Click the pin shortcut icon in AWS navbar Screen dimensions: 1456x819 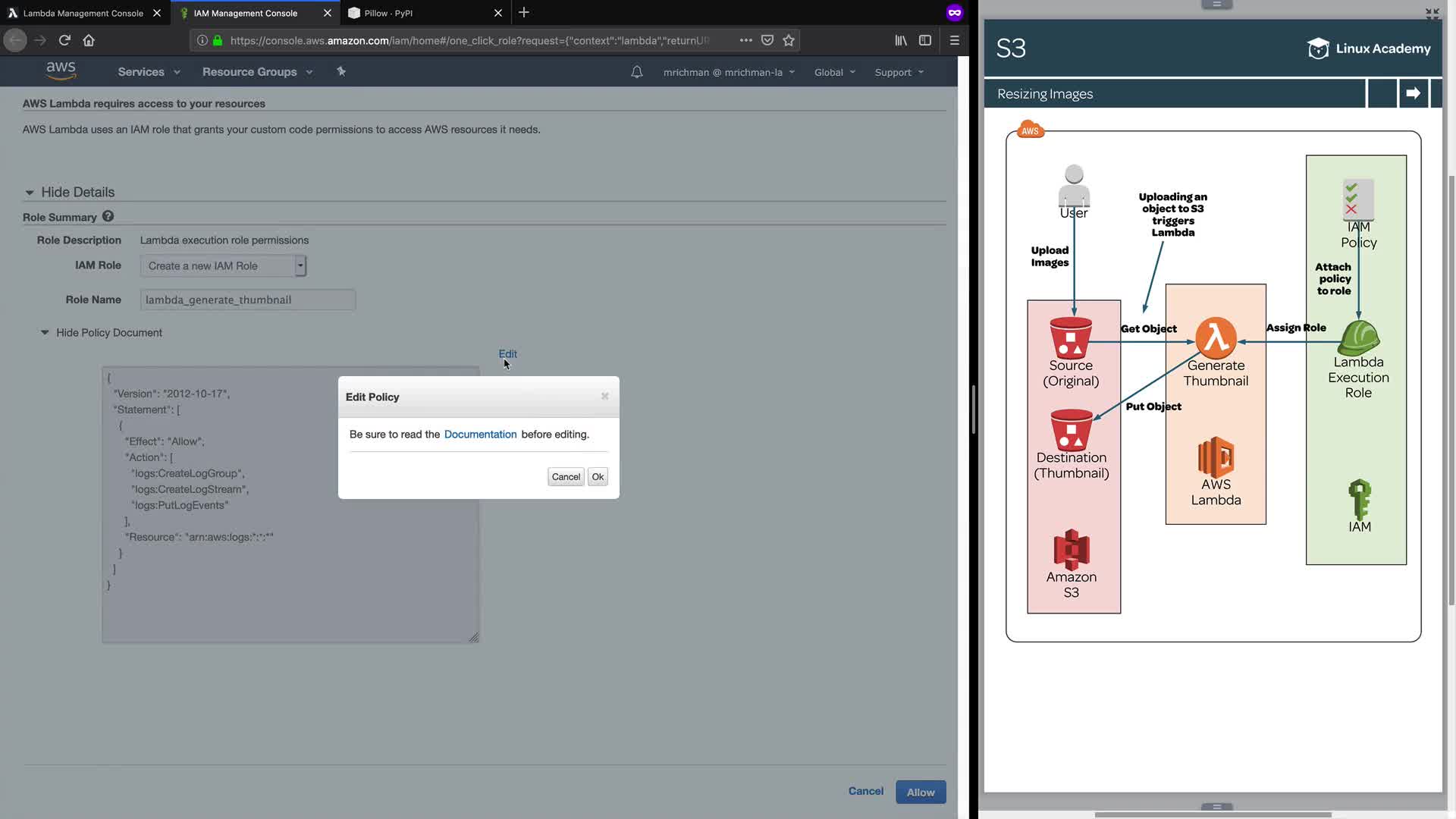[x=341, y=71]
